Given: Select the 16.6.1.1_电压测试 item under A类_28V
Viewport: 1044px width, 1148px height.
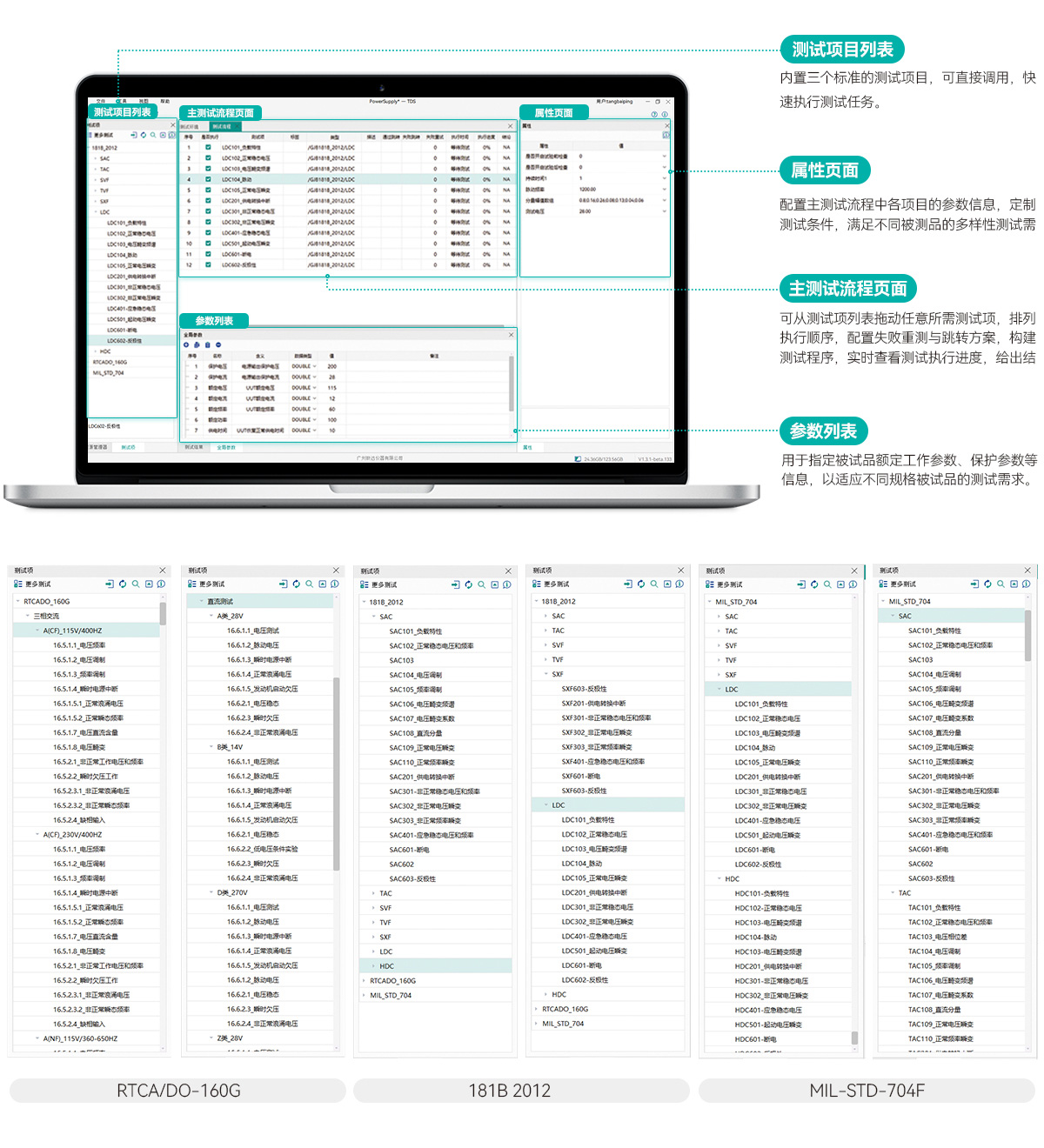Looking at the screenshot, I should (252, 631).
